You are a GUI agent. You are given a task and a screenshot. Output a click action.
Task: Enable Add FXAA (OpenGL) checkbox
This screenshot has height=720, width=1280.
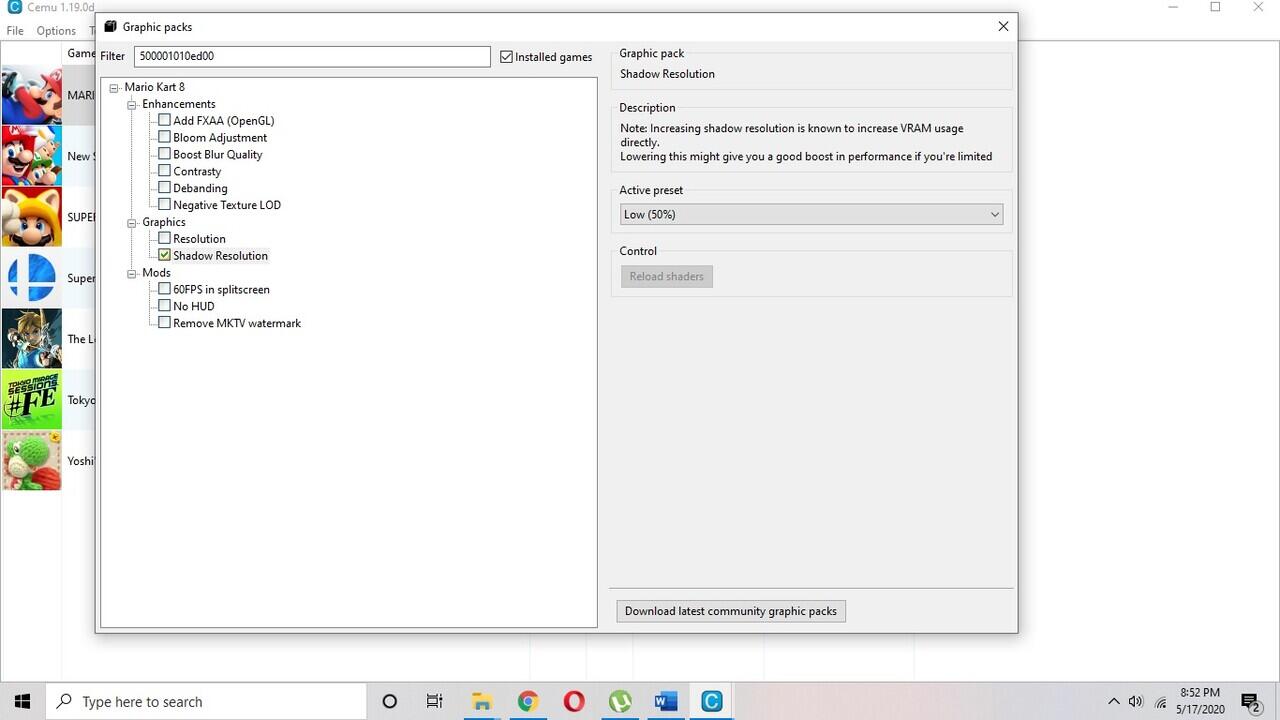164,120
